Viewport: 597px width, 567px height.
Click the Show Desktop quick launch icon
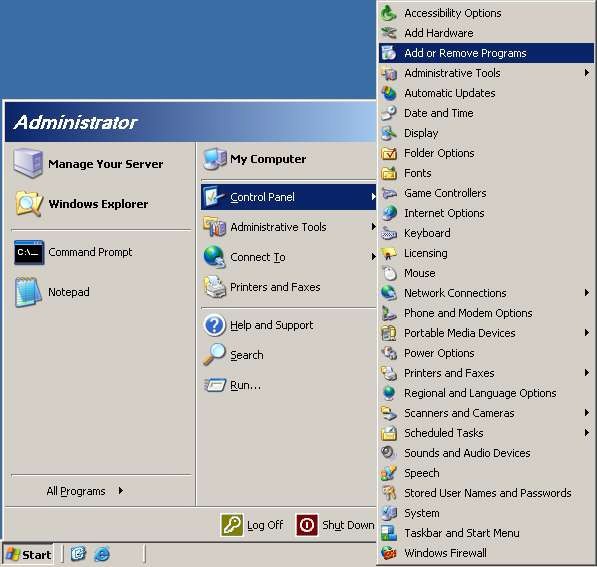point(78,553)
